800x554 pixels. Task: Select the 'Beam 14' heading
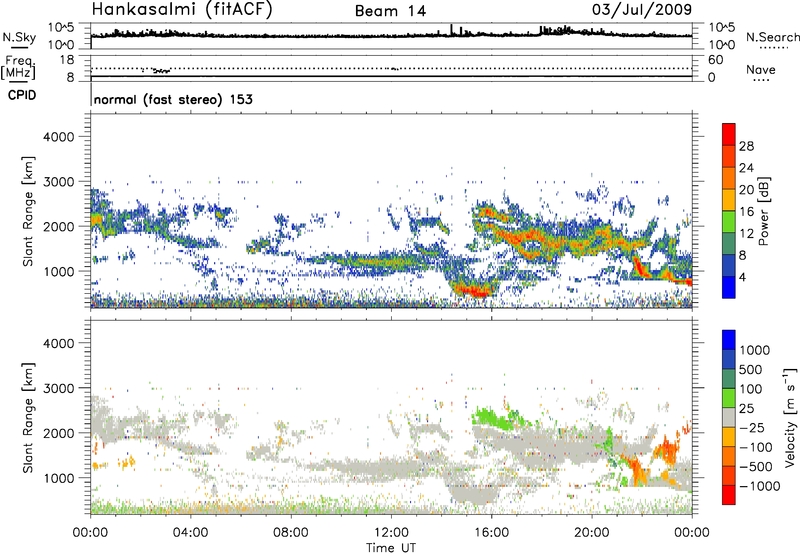click(390, 11)
